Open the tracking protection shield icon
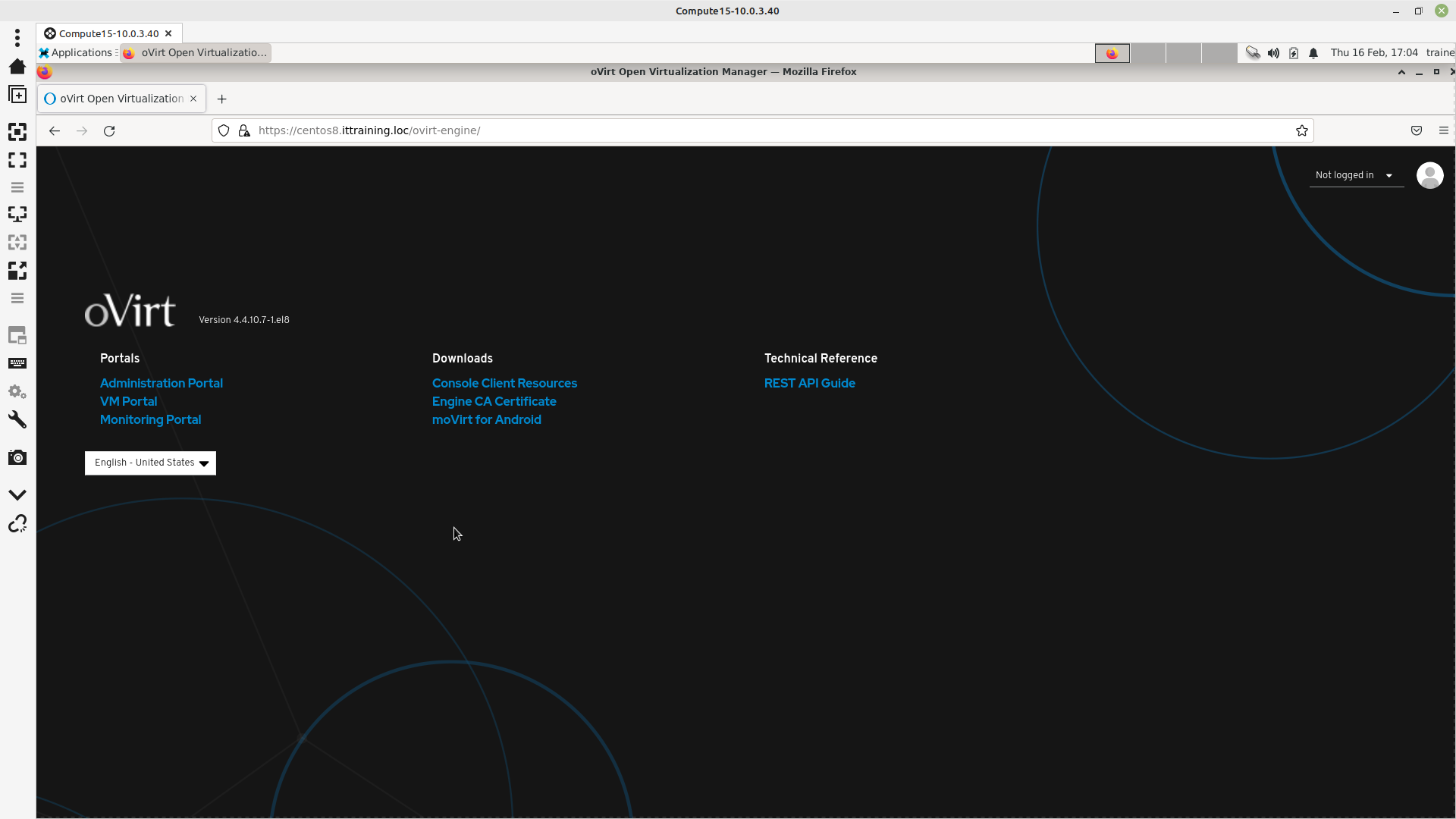The height and width of the screenshot is (819, 1456). pyautogui.click(x=224, y=130)
